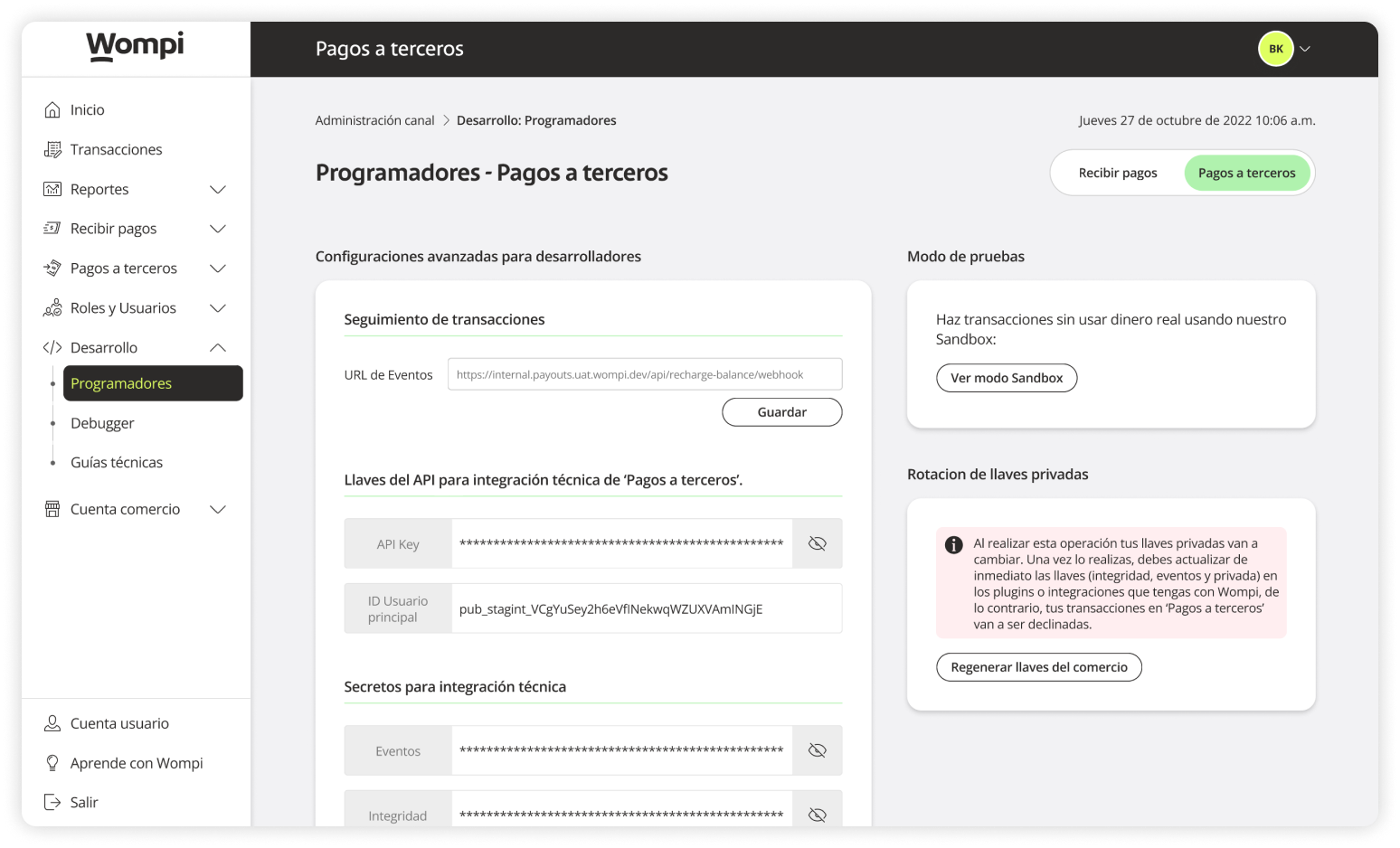The image size is (1400, 848).
Task: Reveal the hidden API Key value
Action: point(817,543)
